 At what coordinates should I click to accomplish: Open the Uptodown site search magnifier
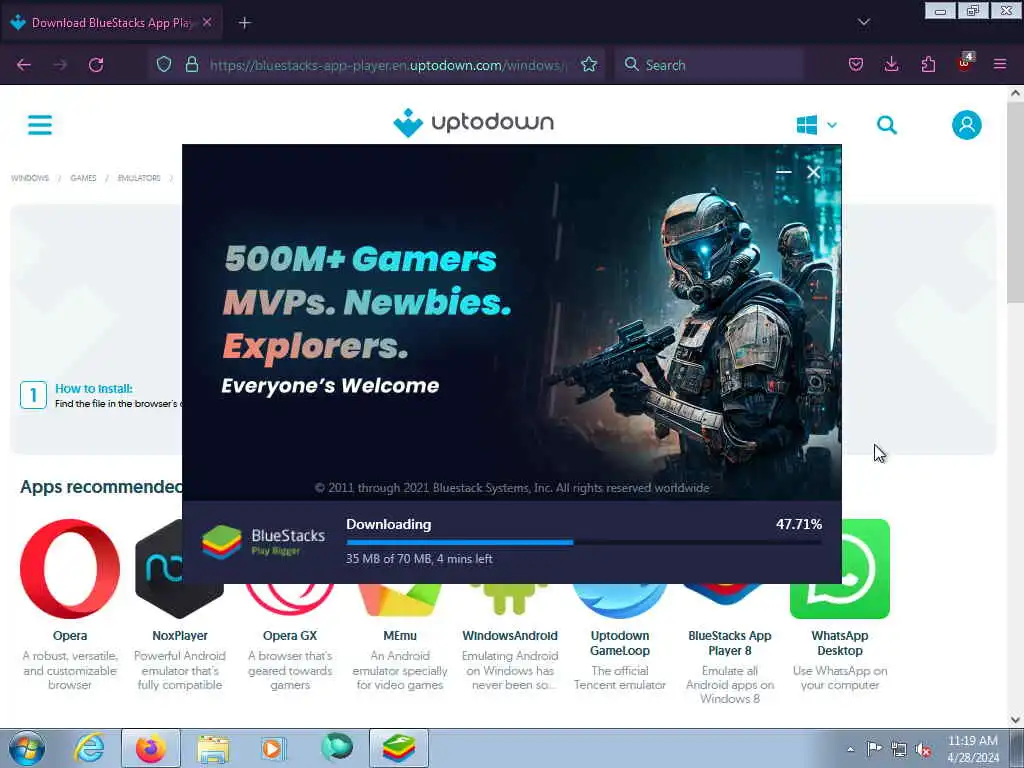pos(886,125)
